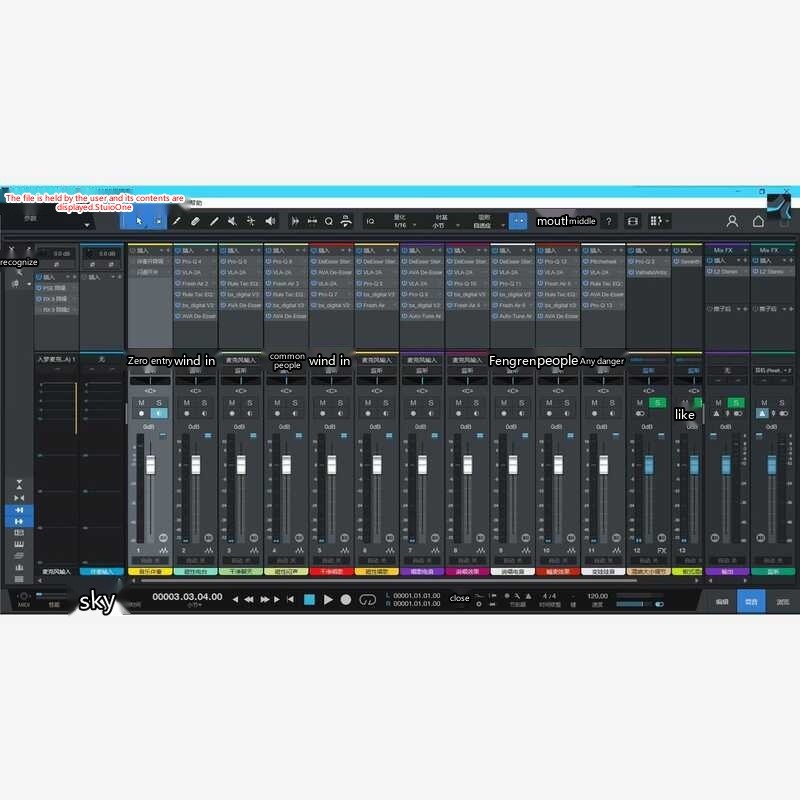Open input selector on channel 6
Viewport: 800px width, 800px height.
tap(377, 360)
